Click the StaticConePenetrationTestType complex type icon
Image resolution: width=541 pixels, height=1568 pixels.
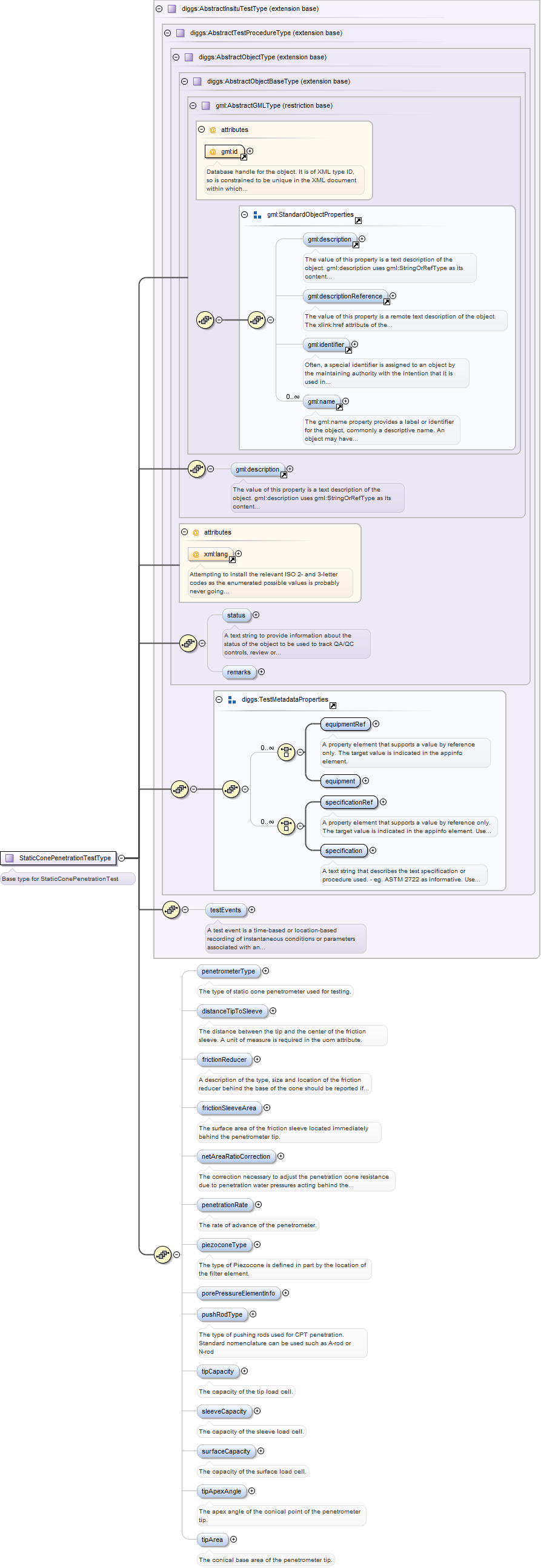click(9, 858)
